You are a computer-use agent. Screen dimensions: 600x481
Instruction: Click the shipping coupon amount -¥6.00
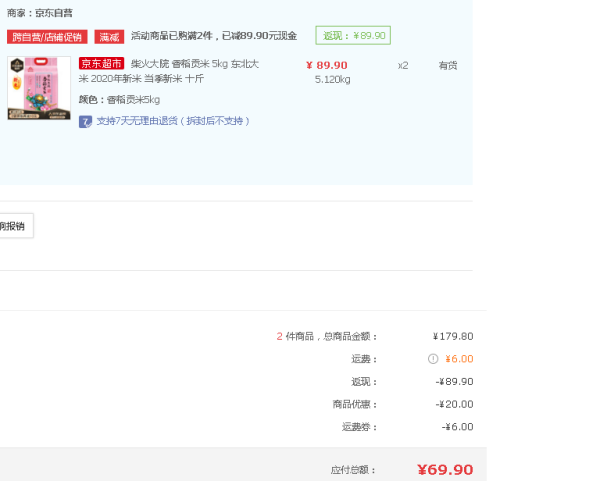(458, 427)
